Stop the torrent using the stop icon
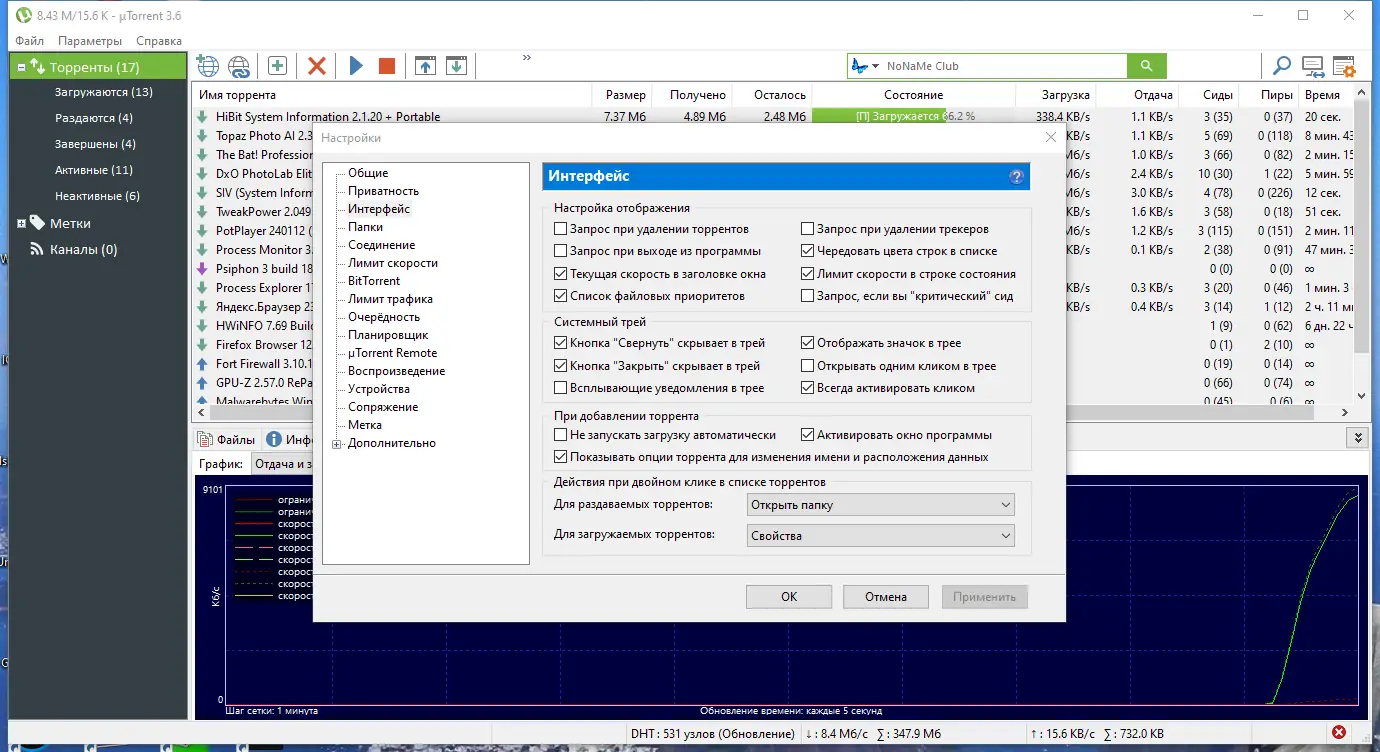The width and height of the screenshot is (1380, 752). (x=386, y=65)
